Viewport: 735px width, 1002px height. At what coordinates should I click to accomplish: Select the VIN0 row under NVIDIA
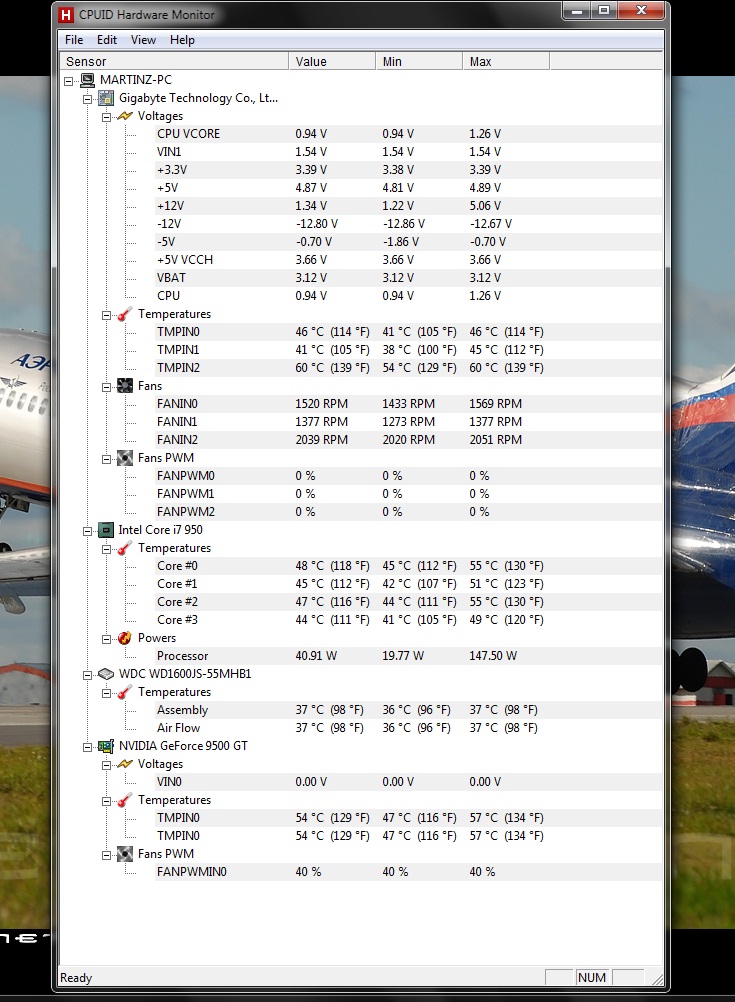[408, 782]
